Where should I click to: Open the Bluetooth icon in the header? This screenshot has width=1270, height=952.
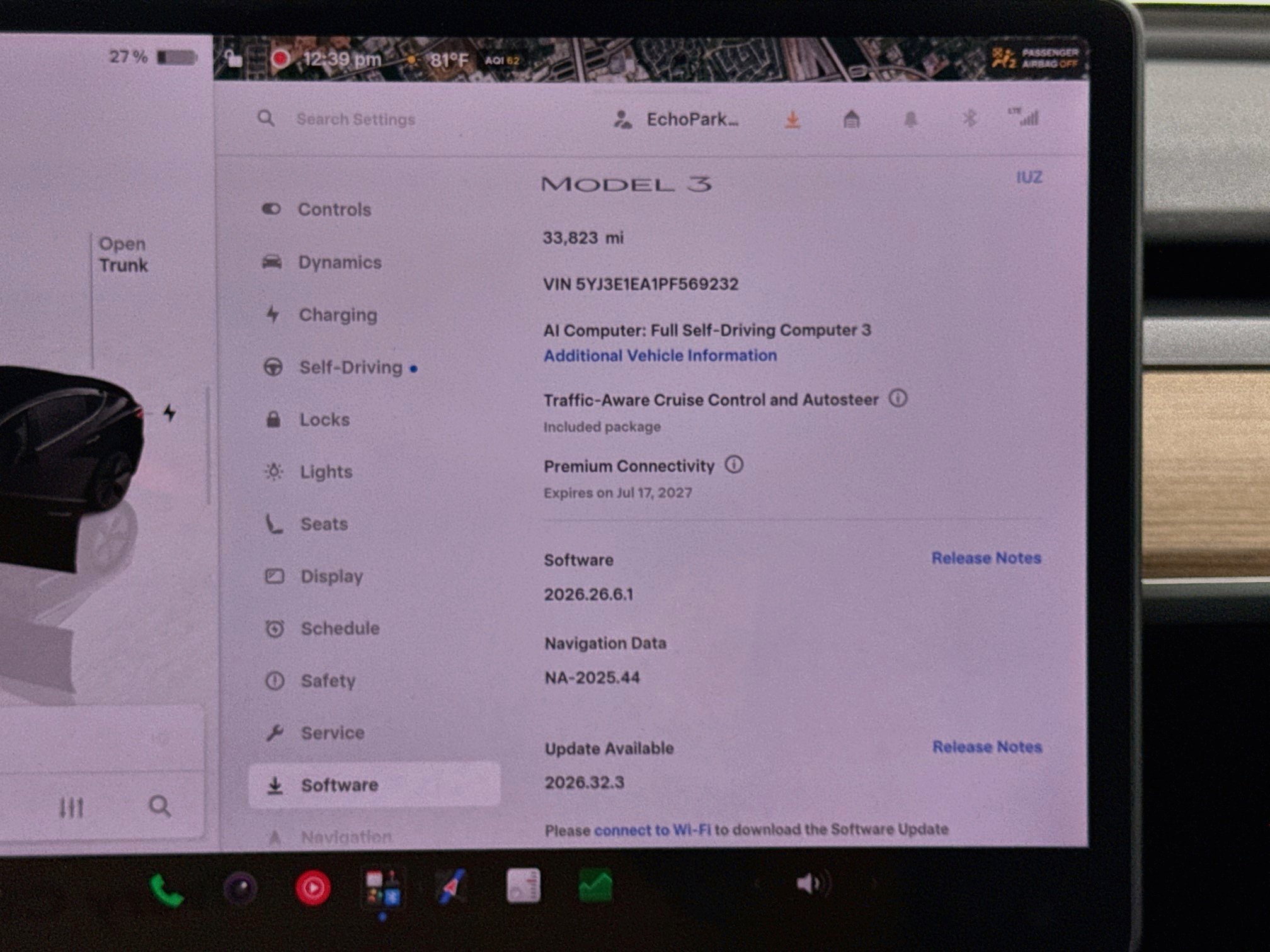pos(970,118)
